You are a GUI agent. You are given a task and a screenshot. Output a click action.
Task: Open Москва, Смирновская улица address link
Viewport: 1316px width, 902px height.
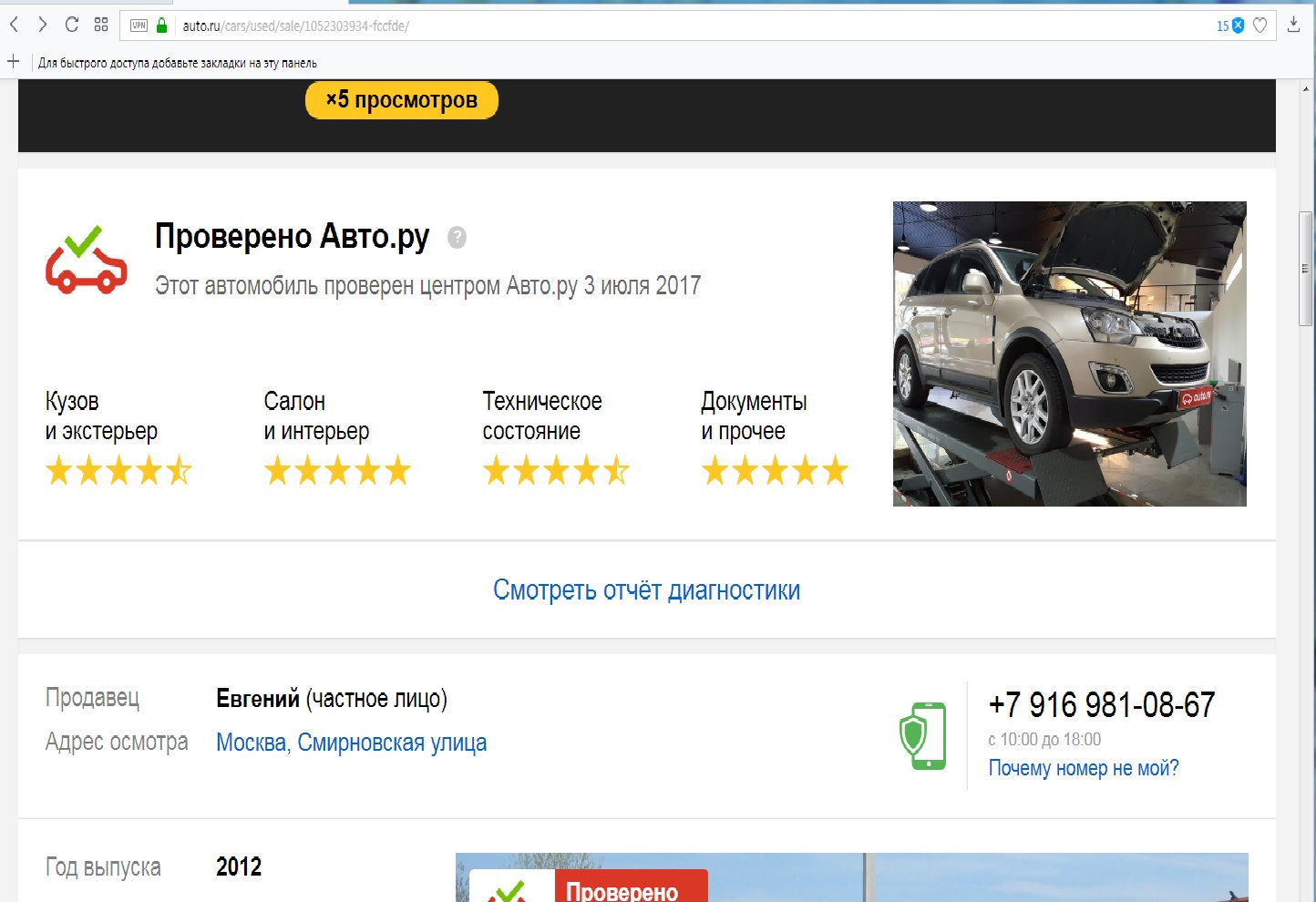pyautogui.click(x=351, y=743)
